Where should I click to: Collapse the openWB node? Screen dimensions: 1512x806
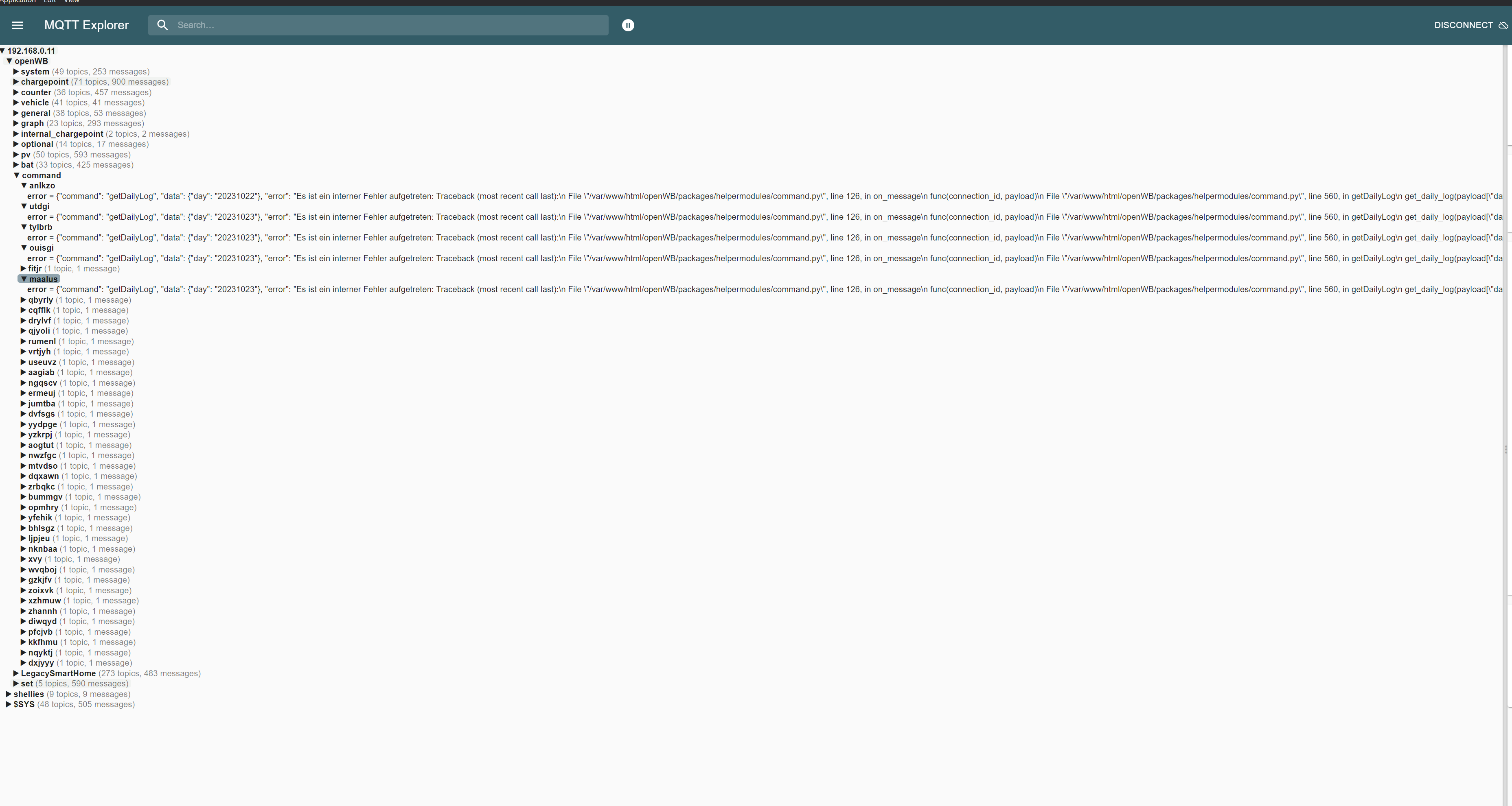[9, 61]
